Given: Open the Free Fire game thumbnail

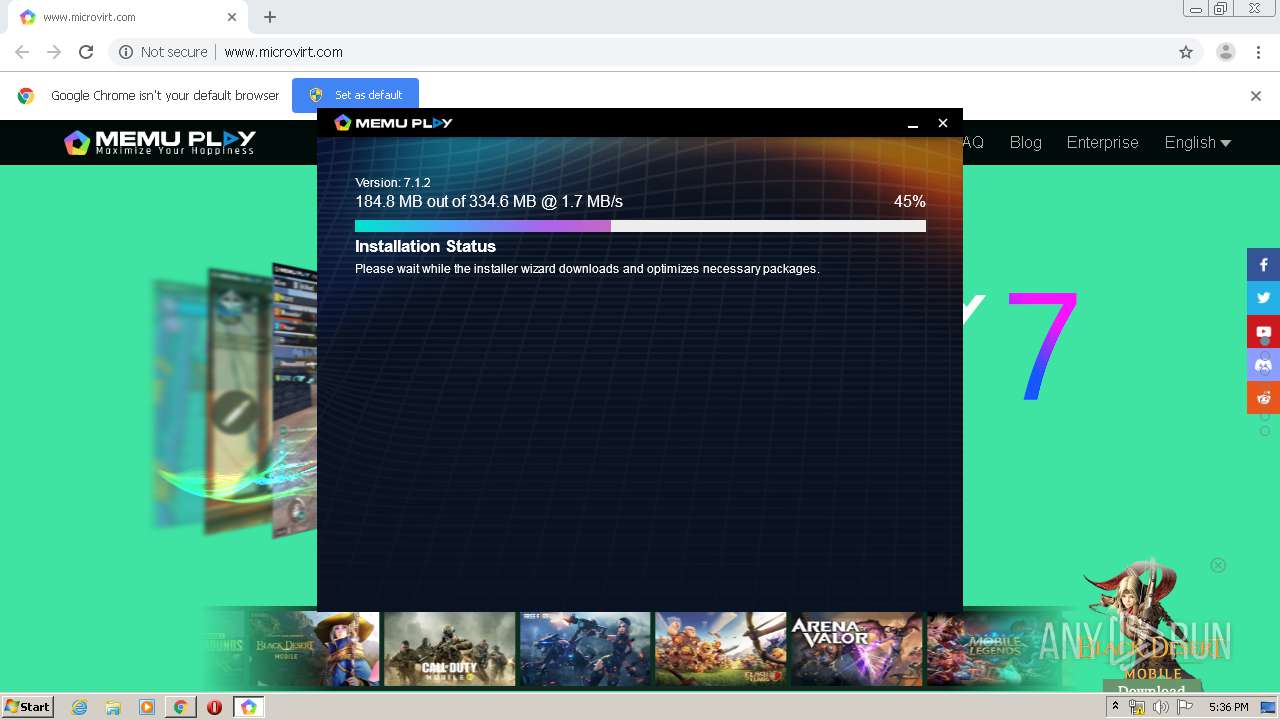Looking at the screenshot, I should [585, 649].
